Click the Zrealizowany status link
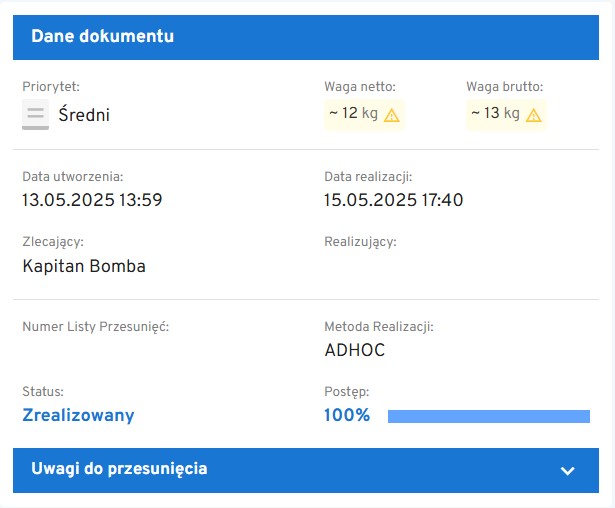The width and height of the screenshot is (615, 508). click(78, 415)
